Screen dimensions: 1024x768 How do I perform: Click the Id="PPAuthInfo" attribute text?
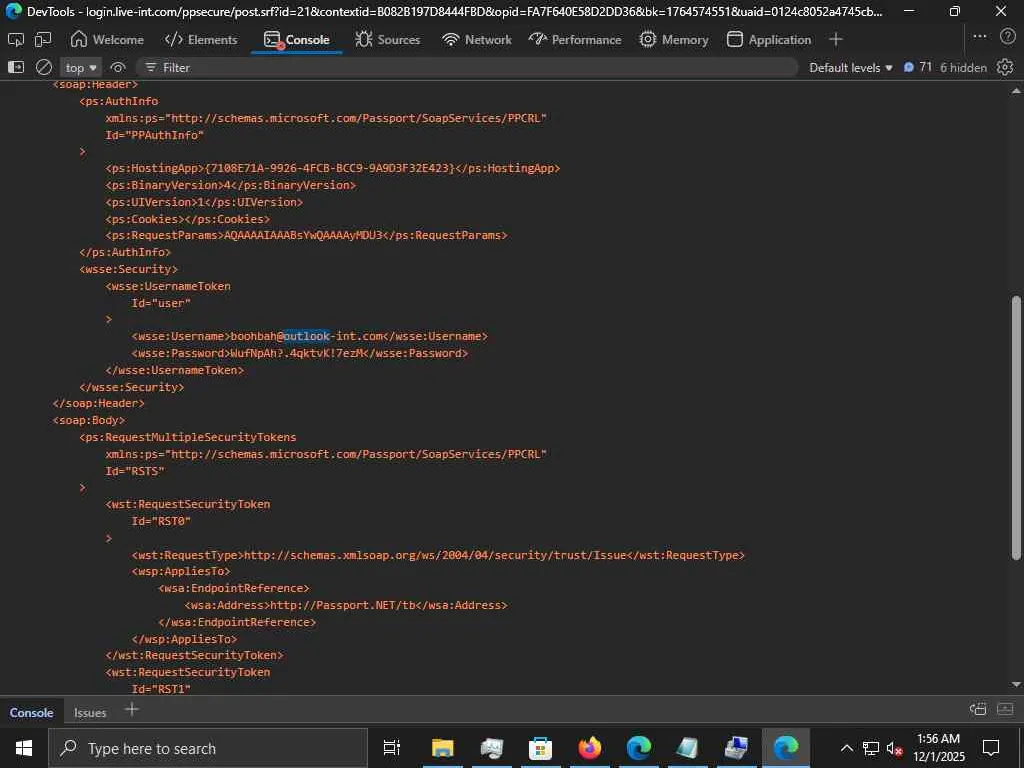(155, 135)
